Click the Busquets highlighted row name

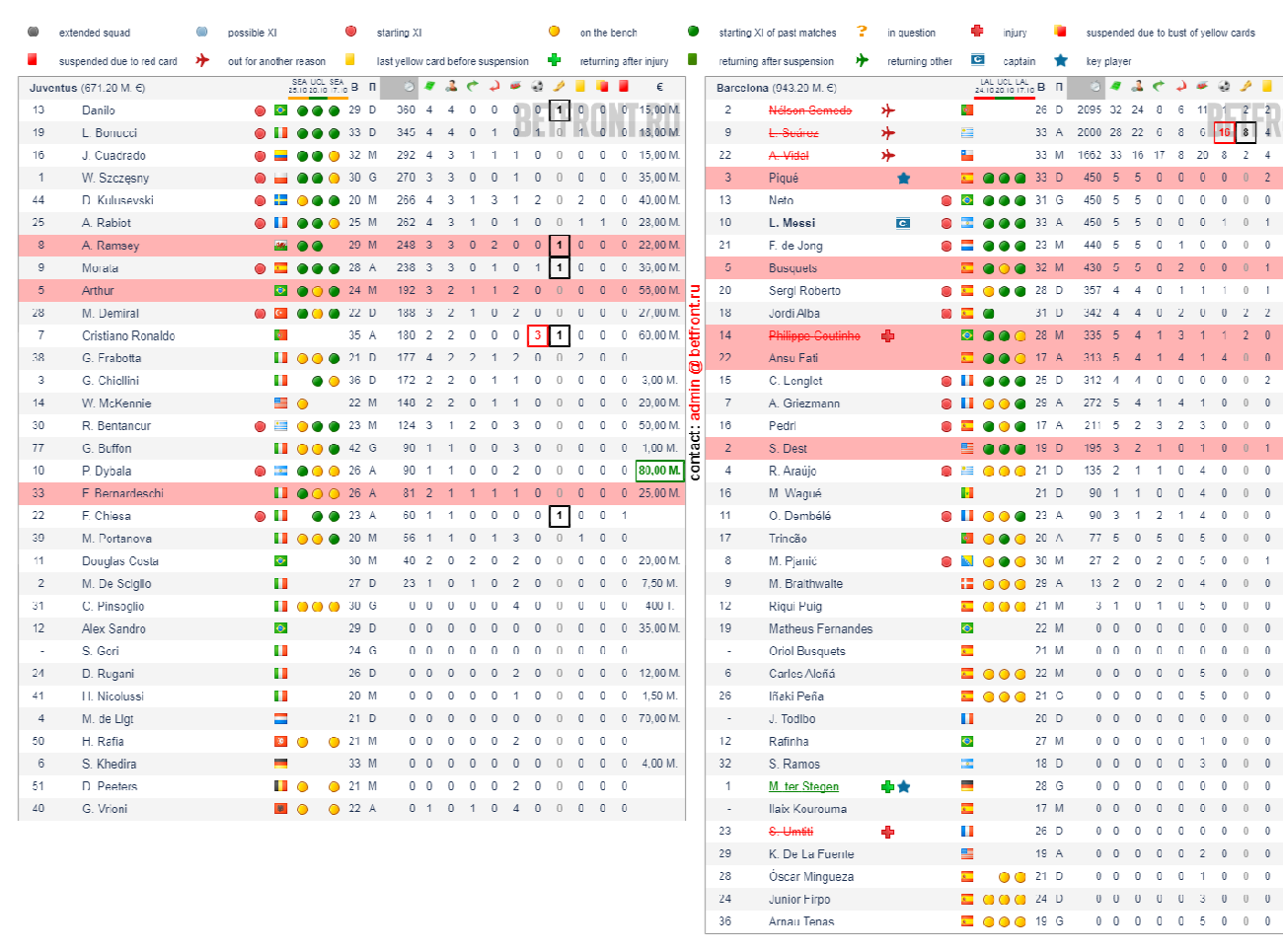coord(793,268)
